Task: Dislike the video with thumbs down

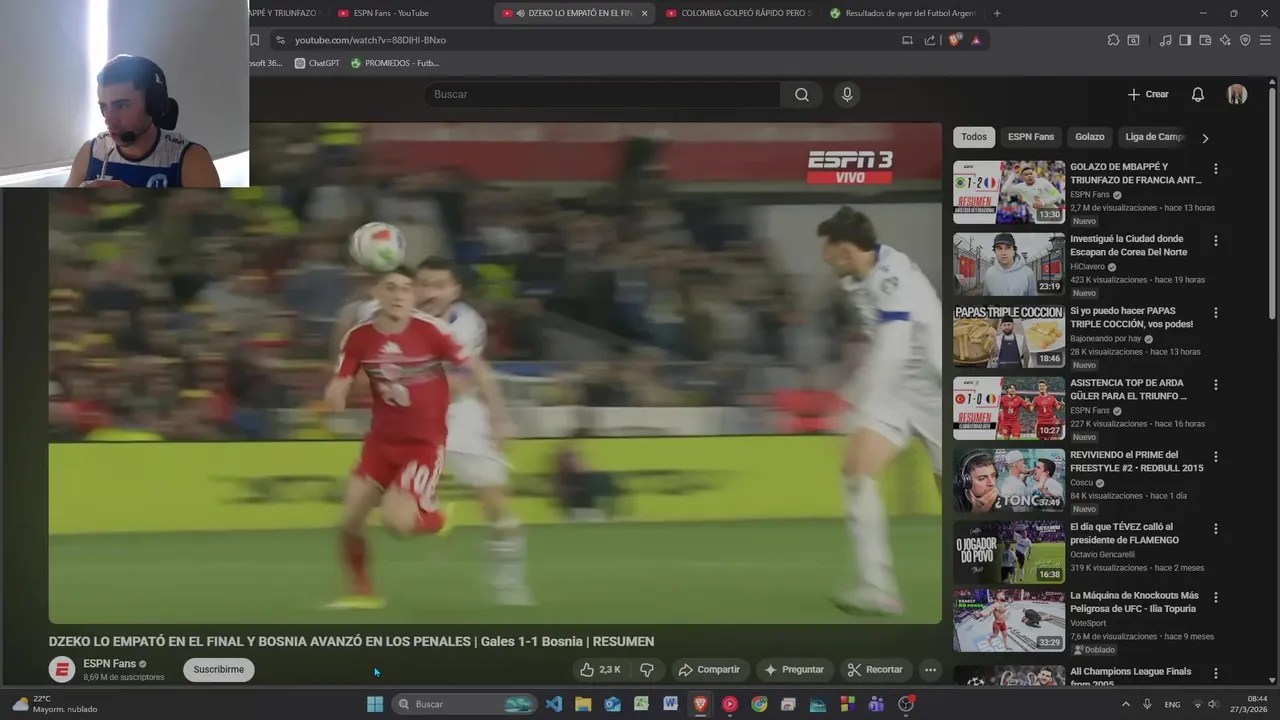Action: 647,669
